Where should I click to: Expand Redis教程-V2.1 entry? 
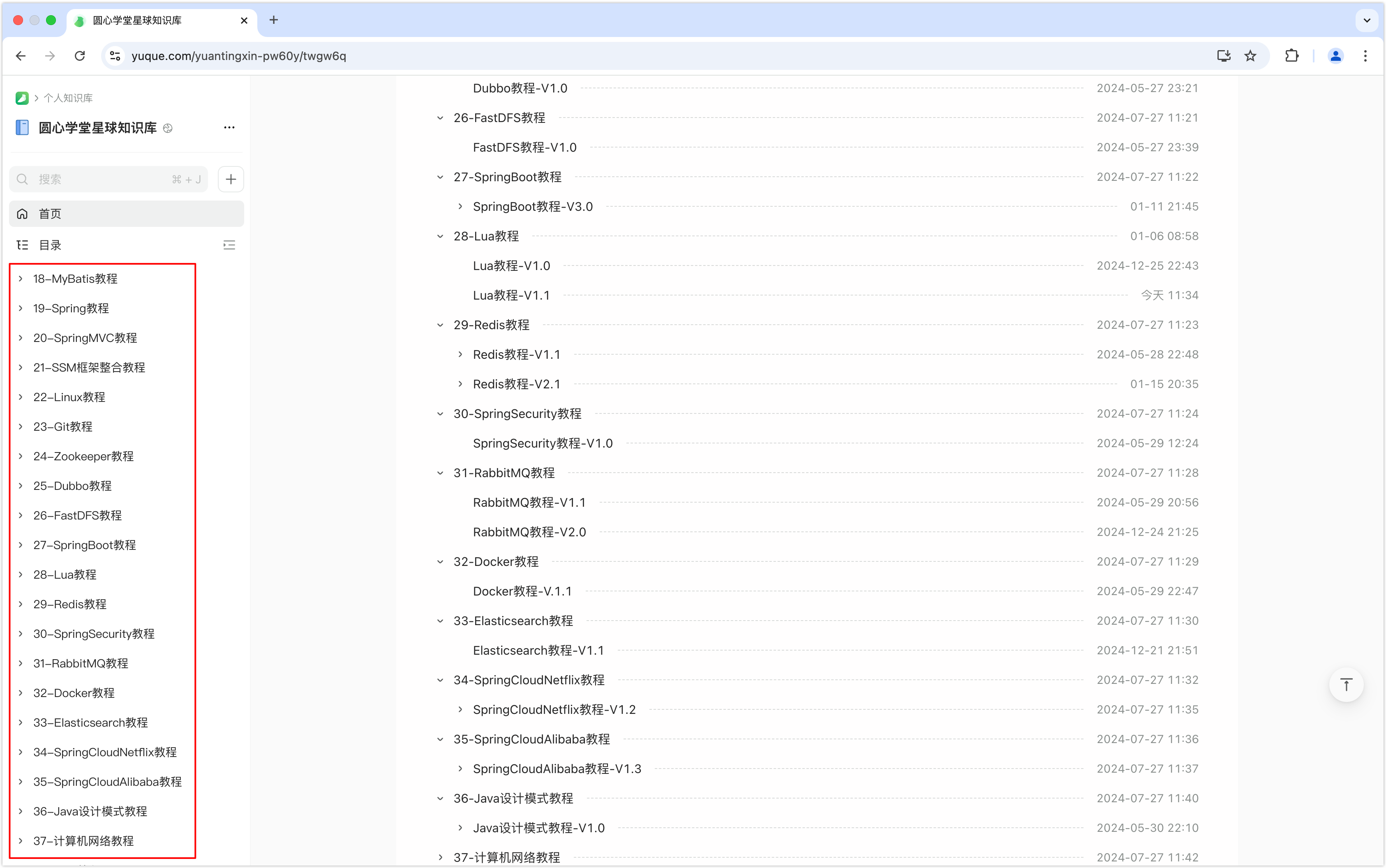[x=460, y=384]
